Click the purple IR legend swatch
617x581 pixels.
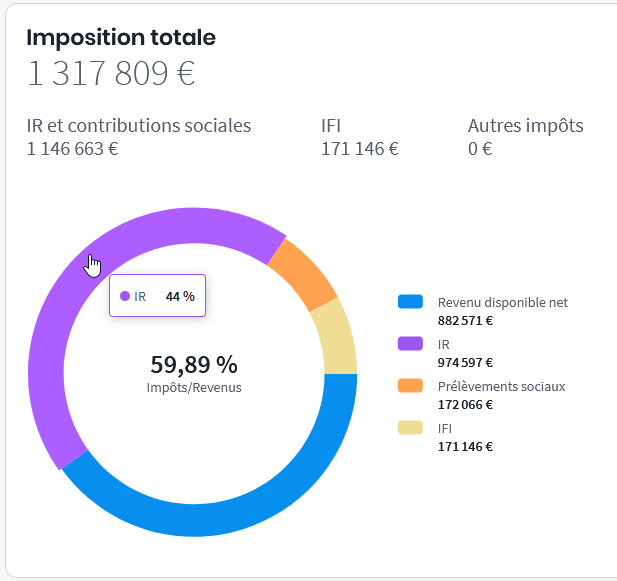tap(411, 344)
